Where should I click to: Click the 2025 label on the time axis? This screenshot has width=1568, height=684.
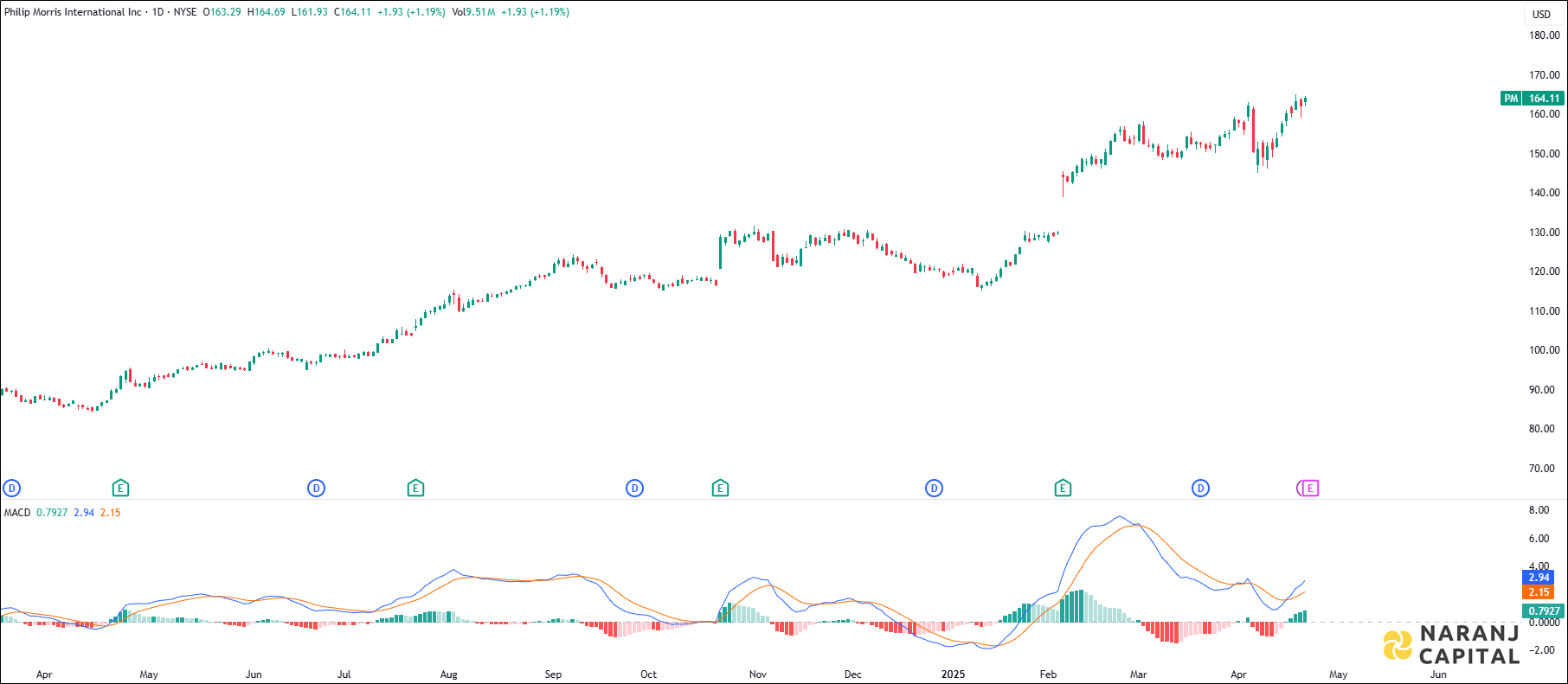pyautogui.click(x=953, y=674)
